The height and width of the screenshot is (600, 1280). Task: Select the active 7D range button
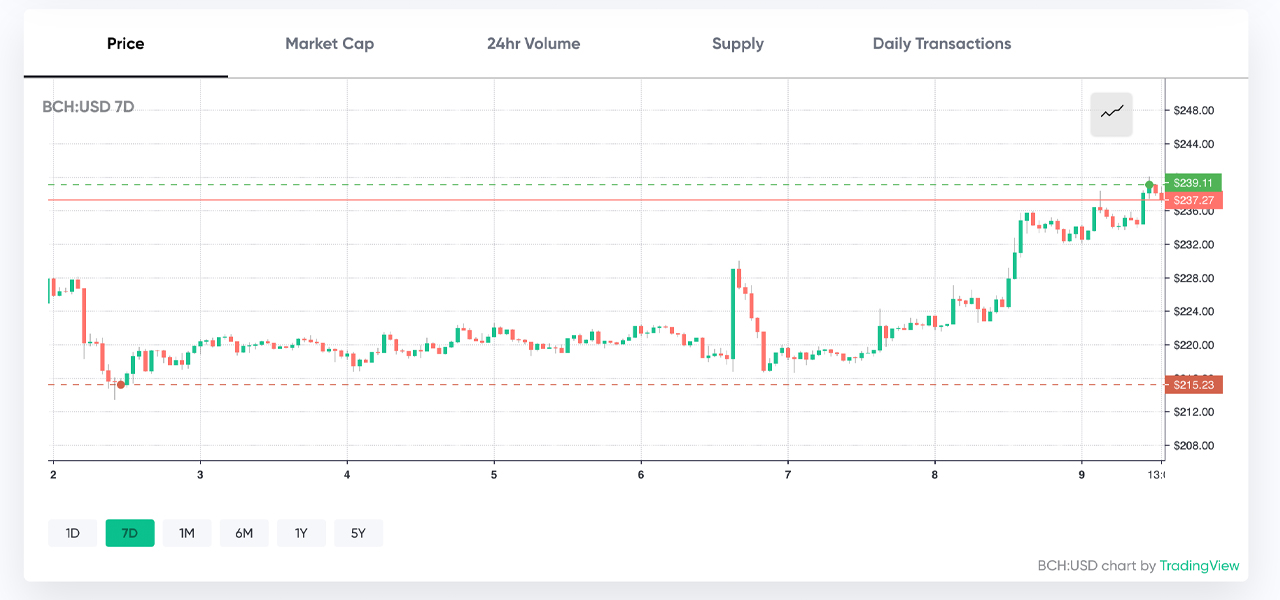130,533
